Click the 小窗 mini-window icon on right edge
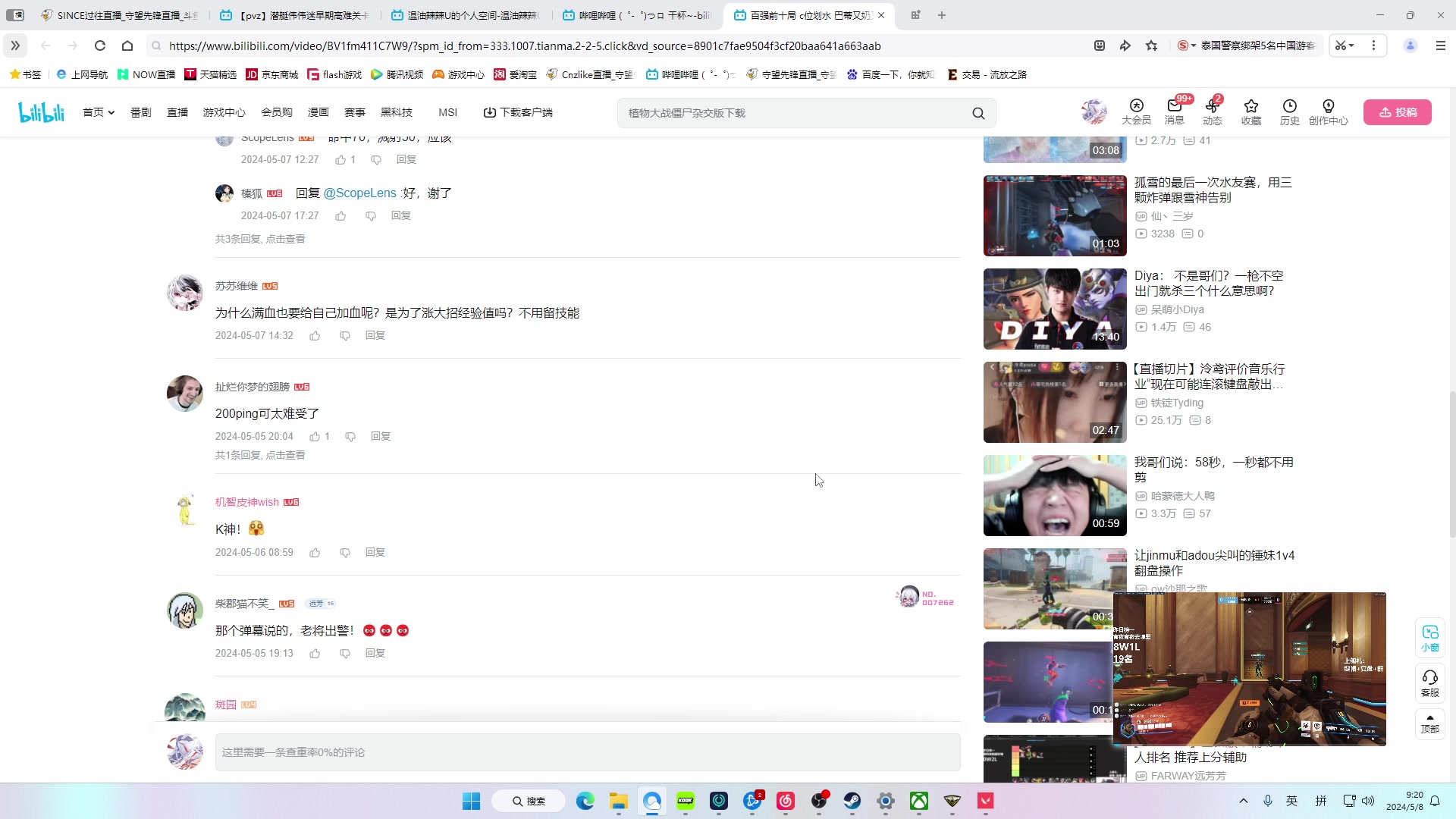Viewport: 1456px width, 819px height. pos(1430,638)
